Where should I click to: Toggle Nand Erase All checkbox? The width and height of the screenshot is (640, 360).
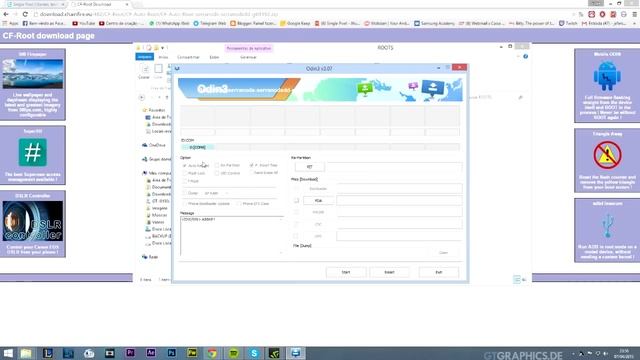[251, 173]
